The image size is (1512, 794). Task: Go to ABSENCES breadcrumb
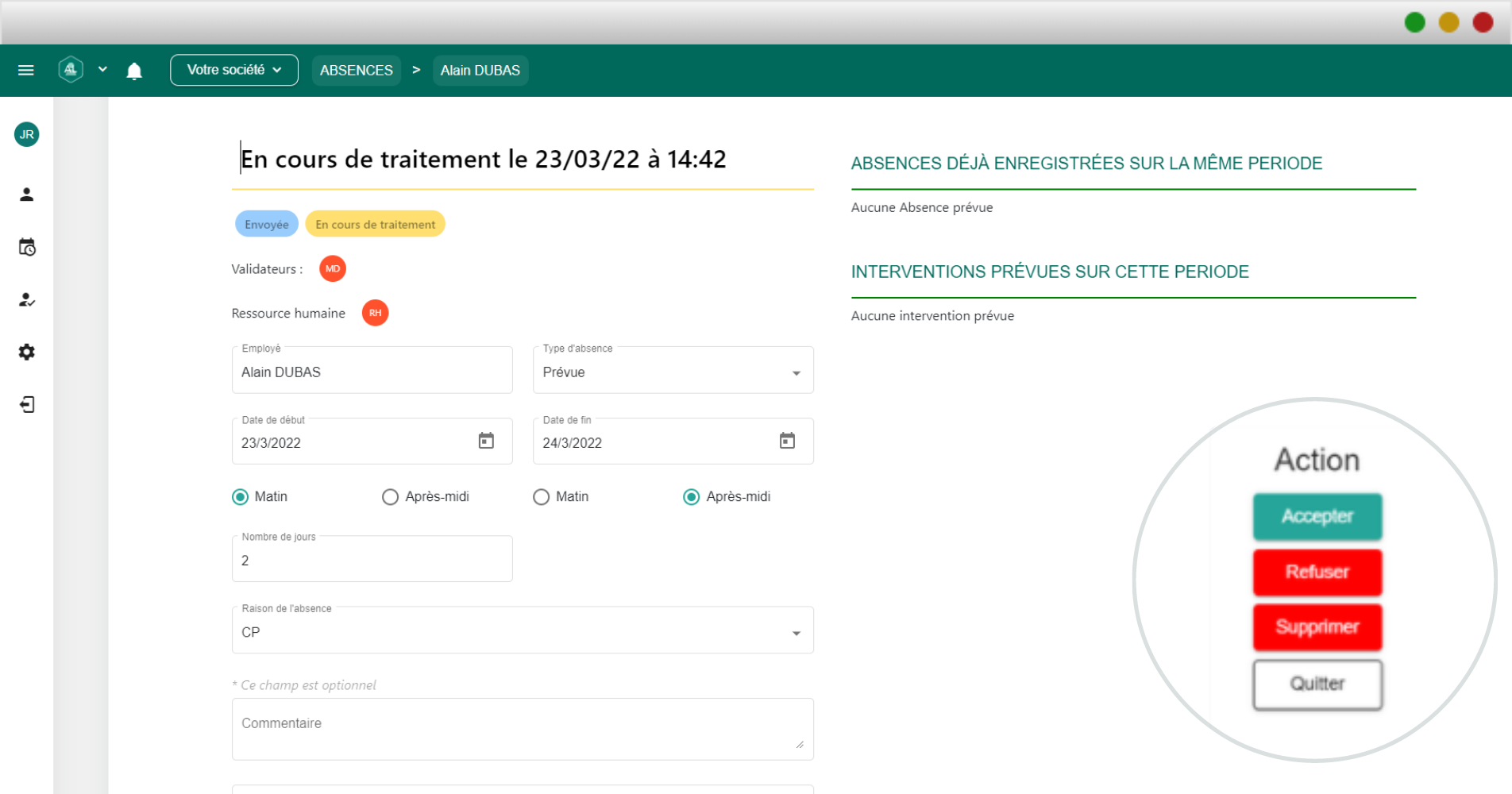[357, 70]
